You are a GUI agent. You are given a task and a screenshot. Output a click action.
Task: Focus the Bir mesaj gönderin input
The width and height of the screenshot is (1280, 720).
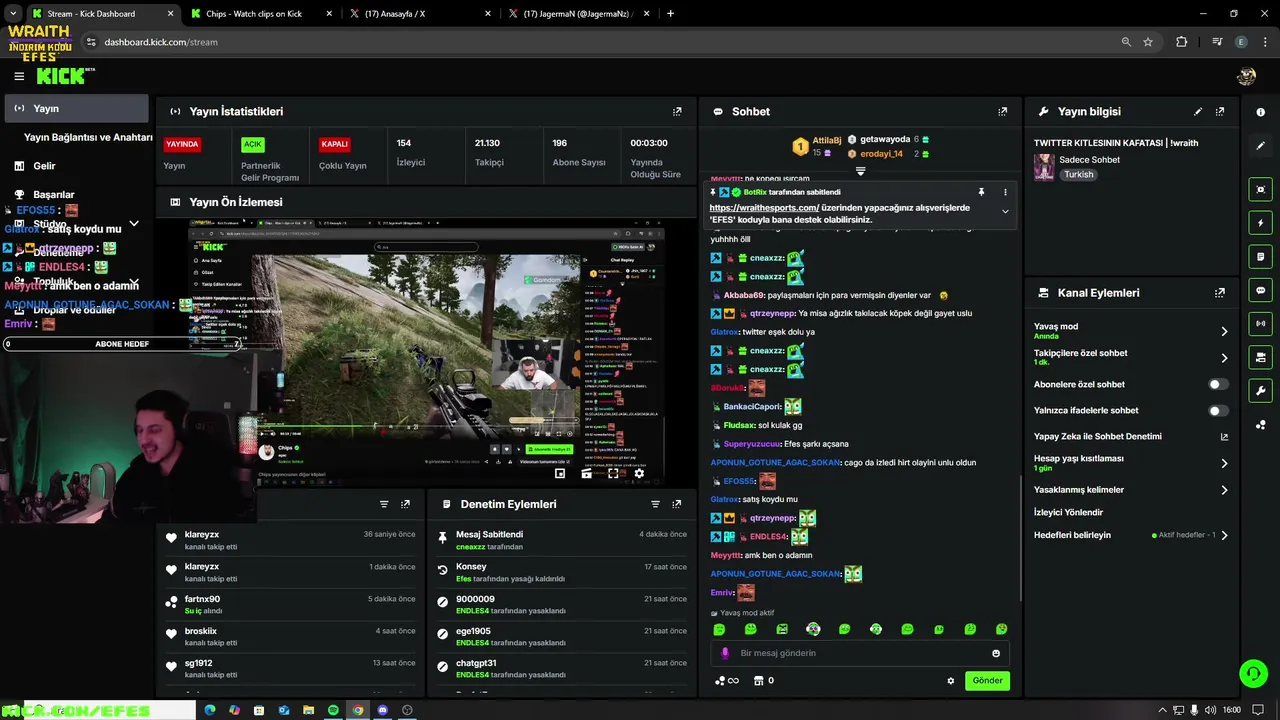pyautogui.click(x=862, y=653)
